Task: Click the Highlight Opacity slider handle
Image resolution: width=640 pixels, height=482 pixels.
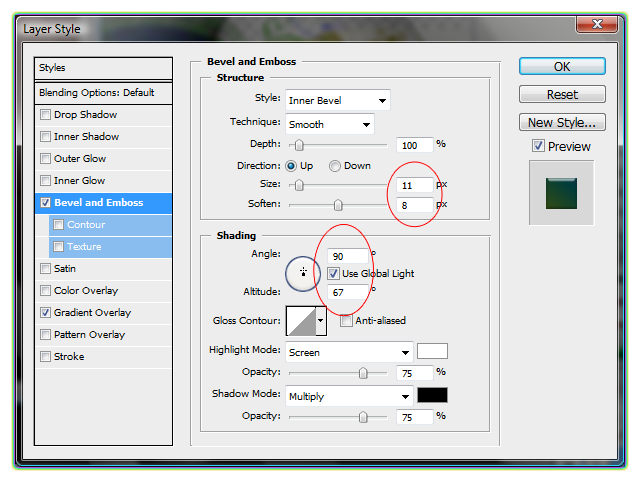Action: (x=363, y=373)
